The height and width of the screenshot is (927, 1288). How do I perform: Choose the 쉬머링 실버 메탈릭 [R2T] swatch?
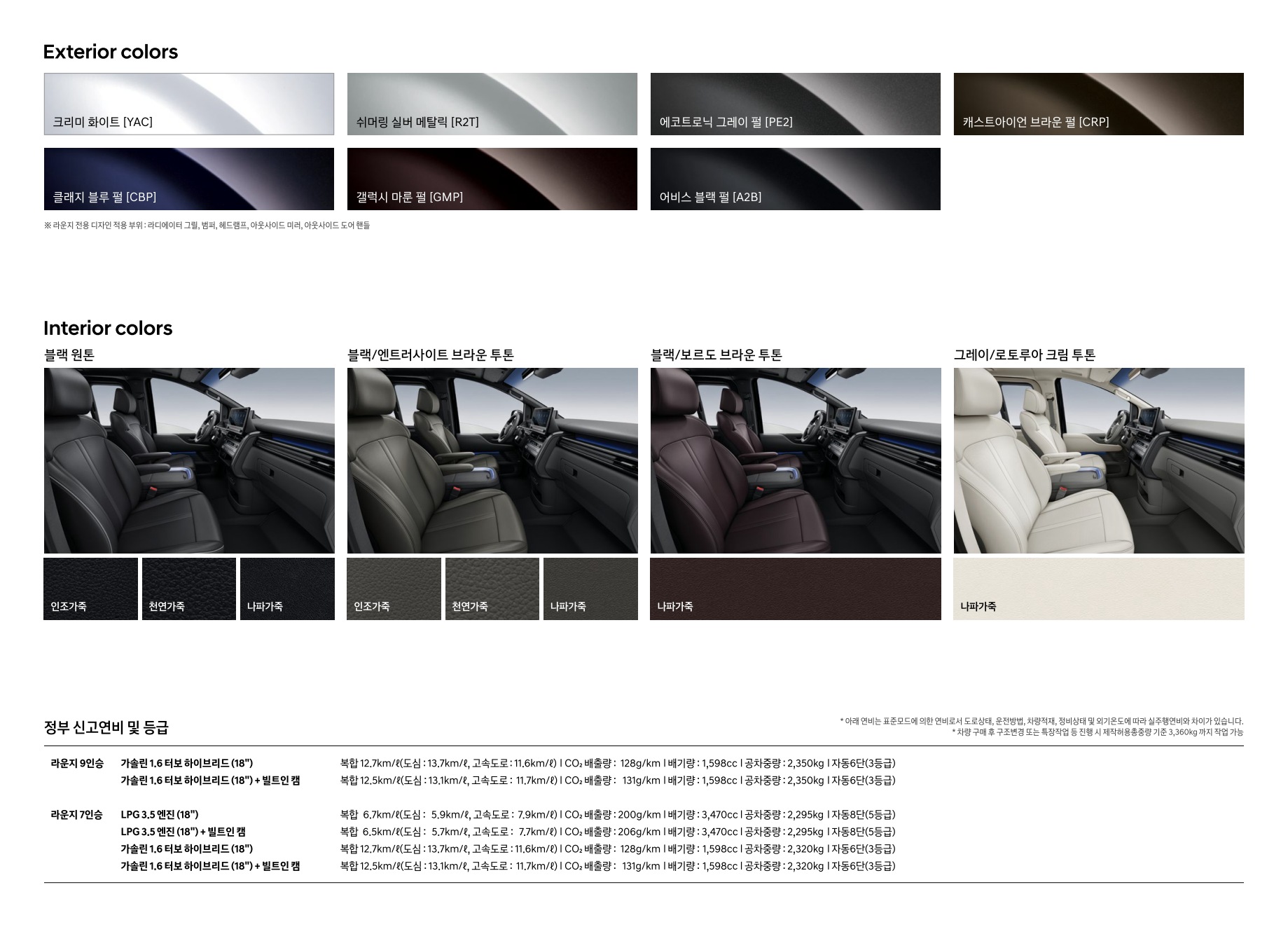pyautogui.click(x=492, y=104)
